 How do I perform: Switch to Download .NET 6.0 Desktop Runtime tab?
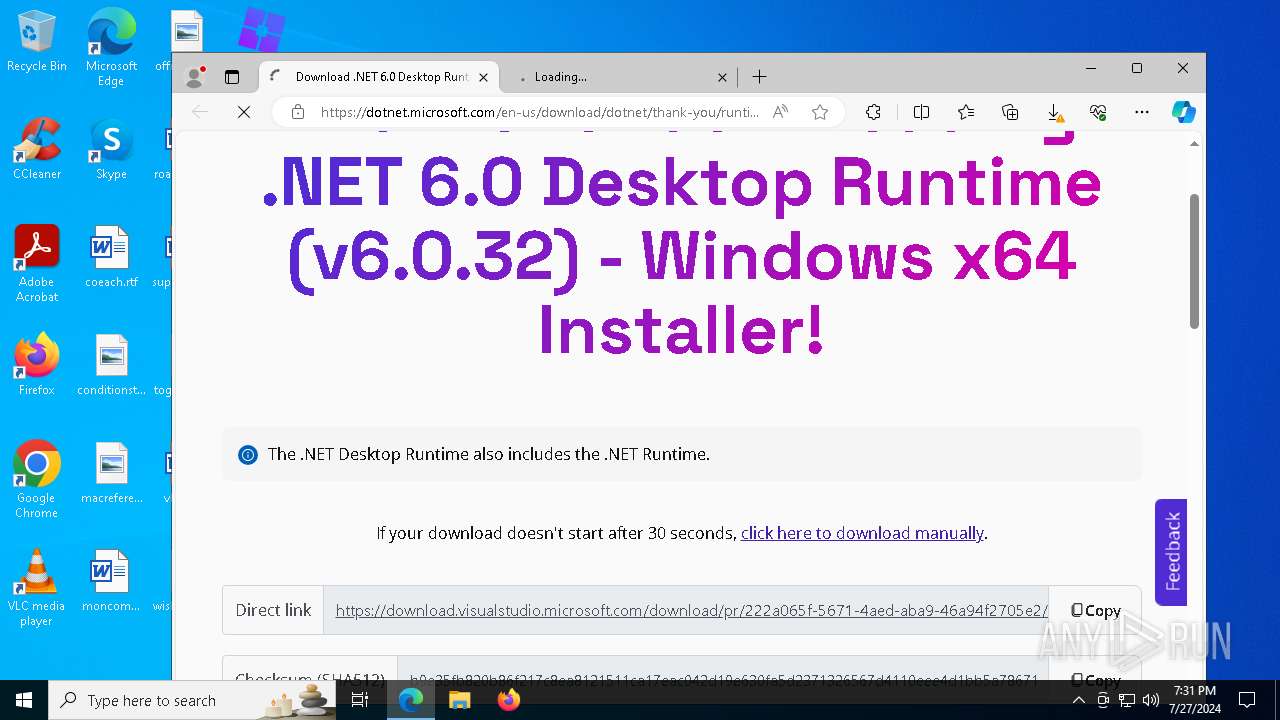click(378, 77)
